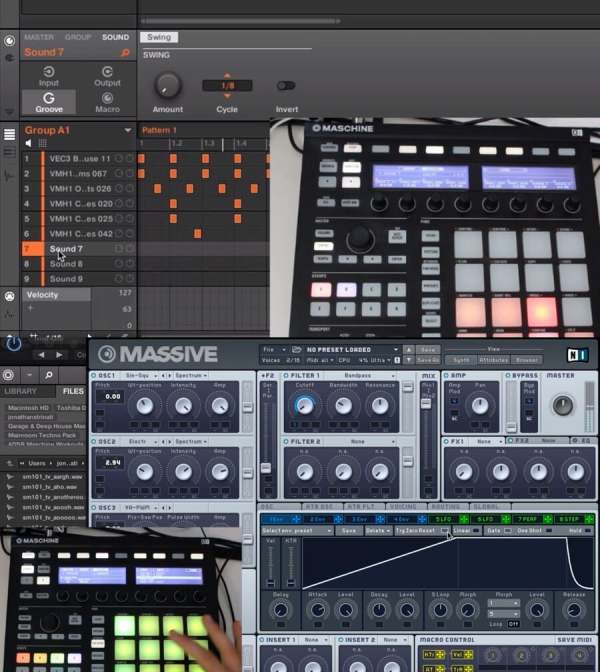
Task: Click the Browser view button in Massive
Action: click(x=527, y=360)
